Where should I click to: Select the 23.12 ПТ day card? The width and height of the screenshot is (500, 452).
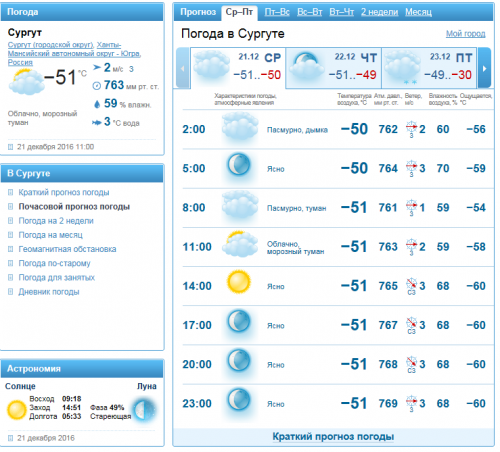coord(429,68)
